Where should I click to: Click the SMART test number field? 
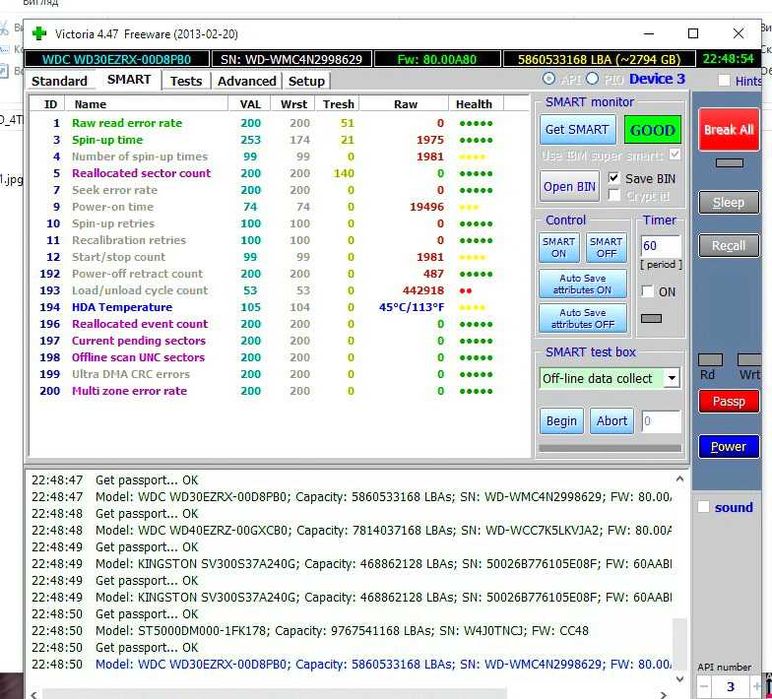coord(661,421)
